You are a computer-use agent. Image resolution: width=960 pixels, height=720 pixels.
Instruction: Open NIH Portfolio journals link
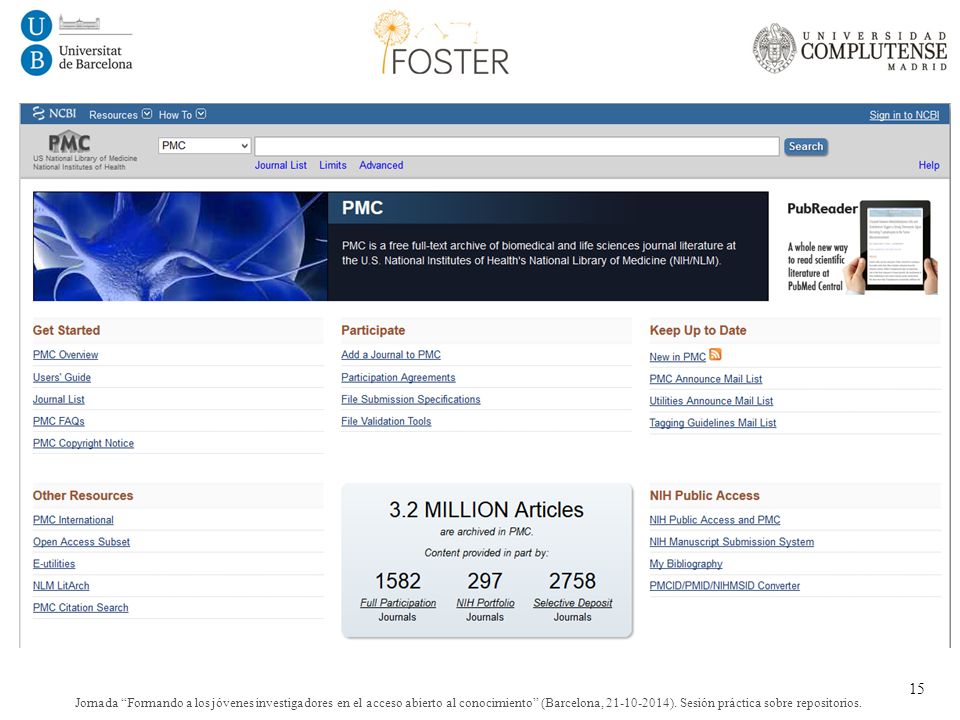[x=486, y=603]
